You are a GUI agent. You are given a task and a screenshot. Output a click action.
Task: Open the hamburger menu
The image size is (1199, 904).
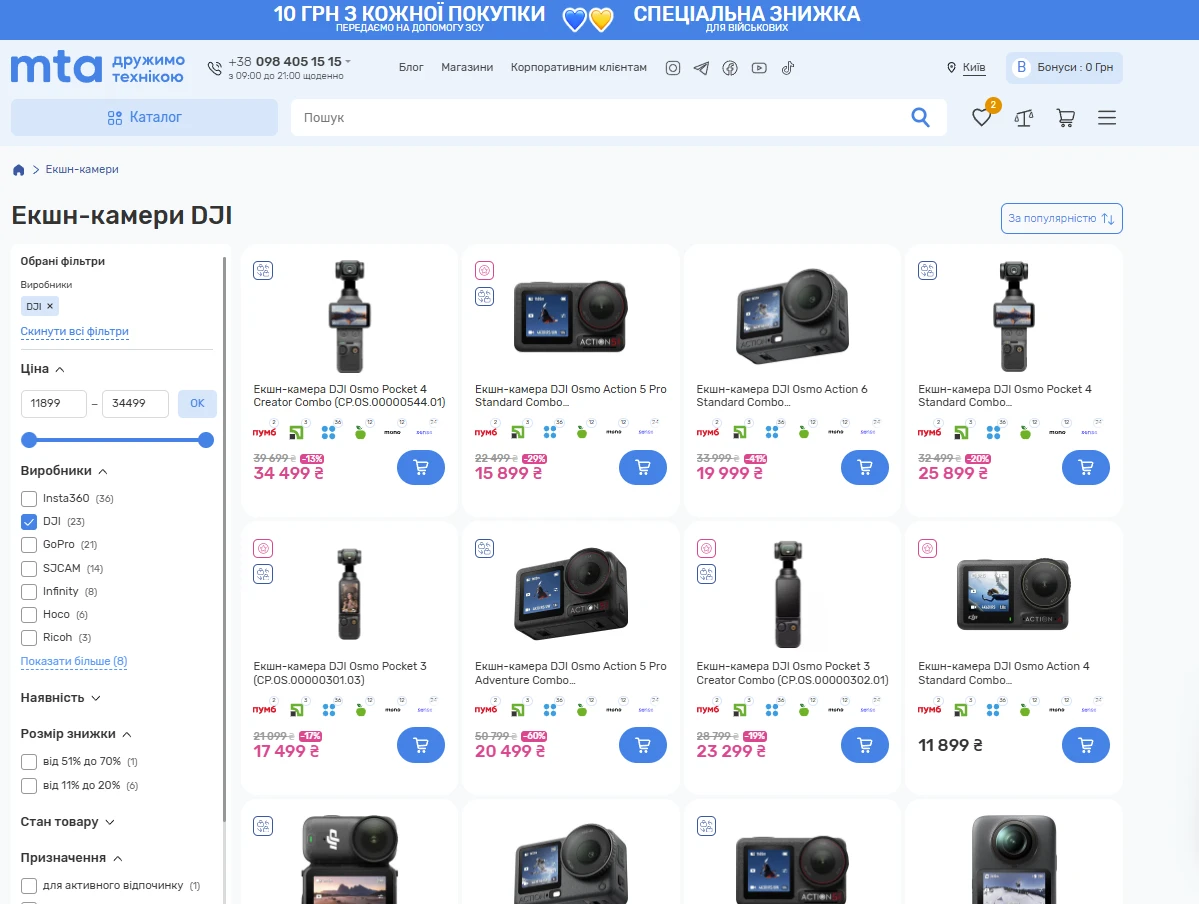pyautogui.click(x=1106, y=118)
